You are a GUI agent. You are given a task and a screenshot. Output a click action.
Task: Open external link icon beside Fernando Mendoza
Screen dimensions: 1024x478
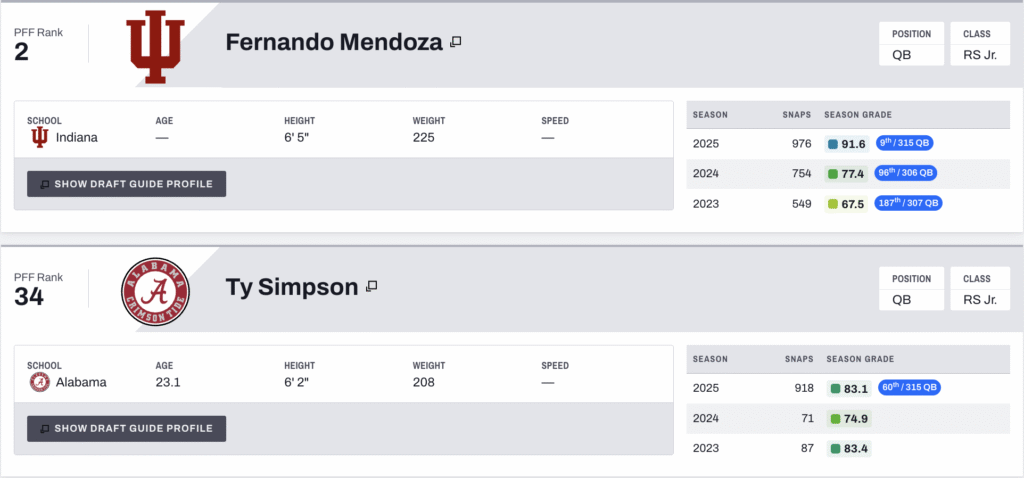pyautogui.click(x=455, y=42)
